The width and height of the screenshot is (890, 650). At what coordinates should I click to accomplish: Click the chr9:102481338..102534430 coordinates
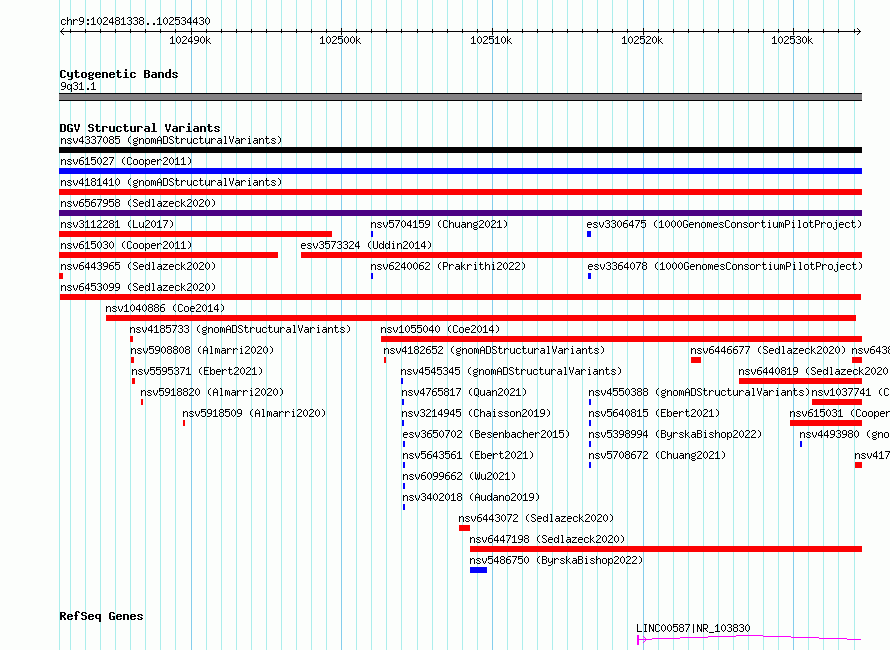click(135, 22)
